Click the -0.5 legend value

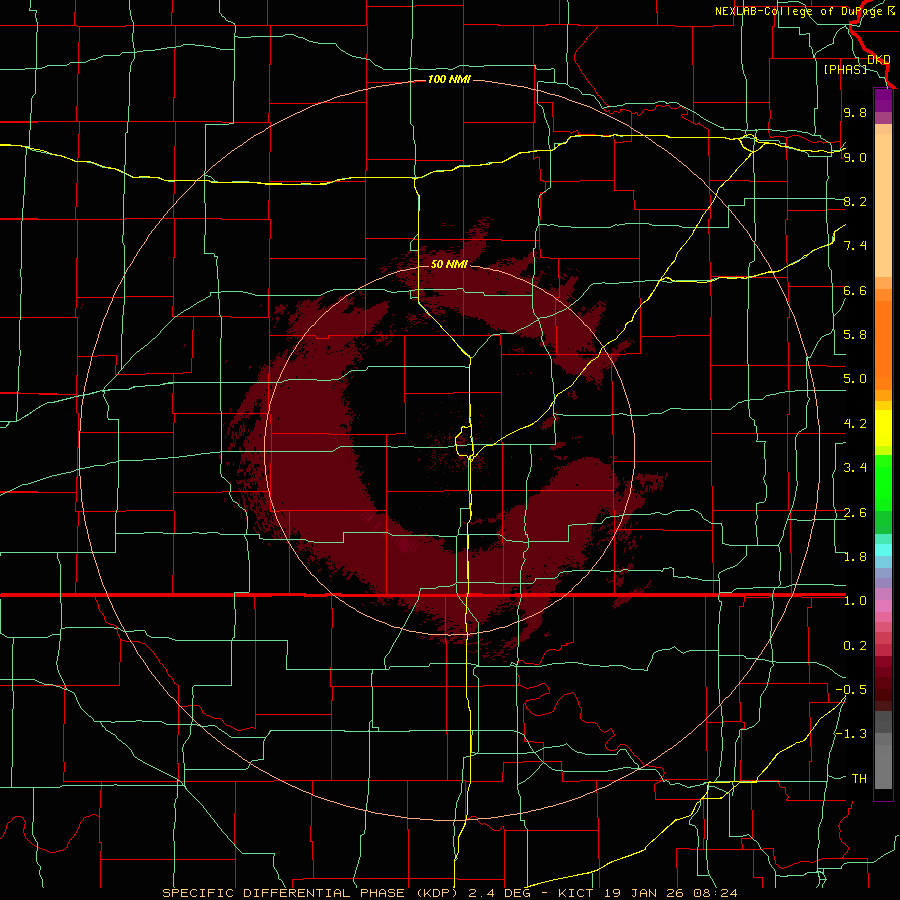851,690
